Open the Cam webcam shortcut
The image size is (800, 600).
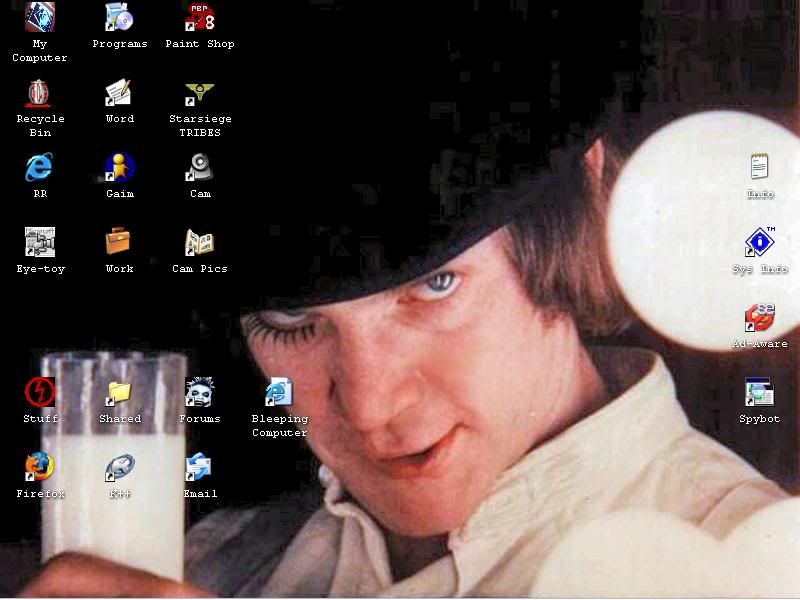click(x=200, y=167)
